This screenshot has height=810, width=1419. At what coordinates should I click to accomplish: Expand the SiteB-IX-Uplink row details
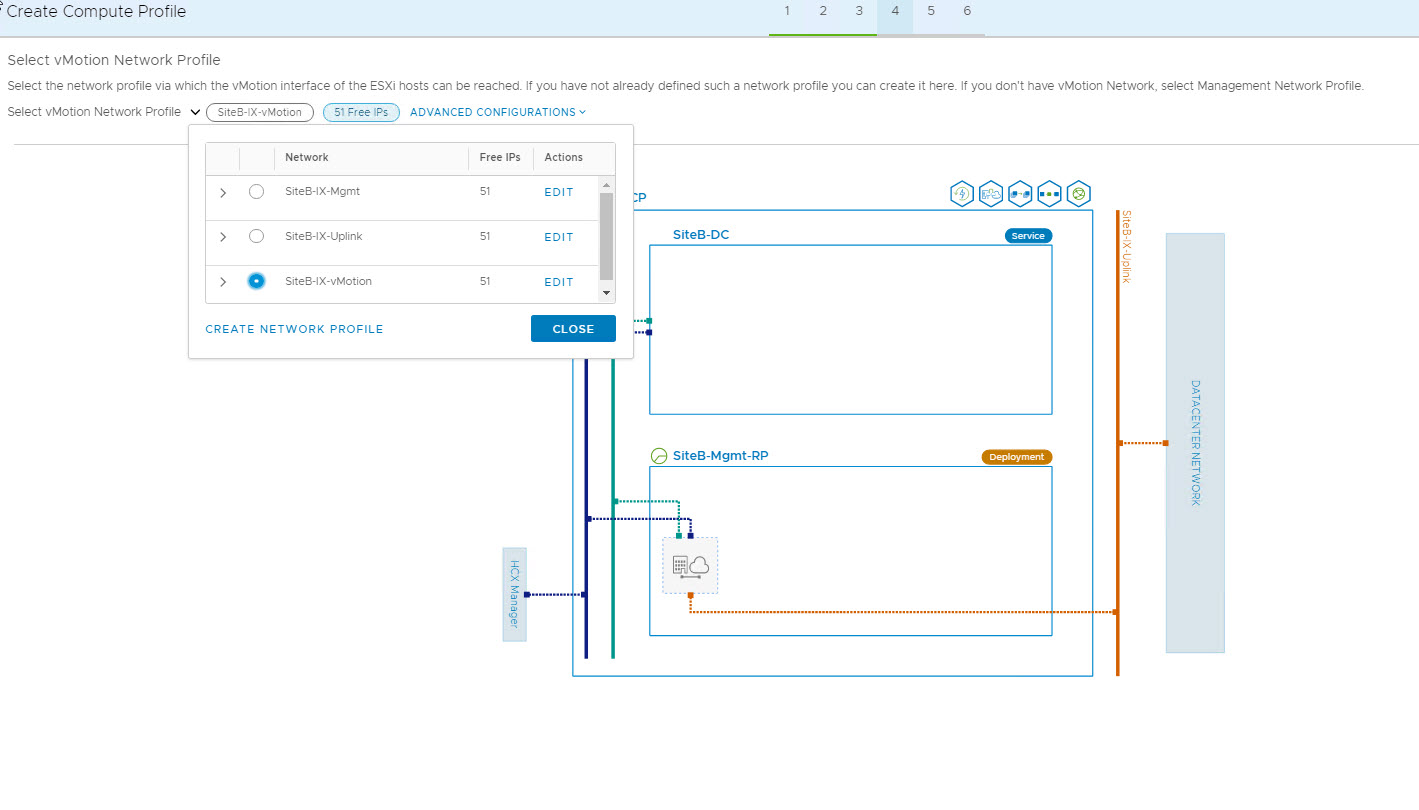[x=223, y=237]
